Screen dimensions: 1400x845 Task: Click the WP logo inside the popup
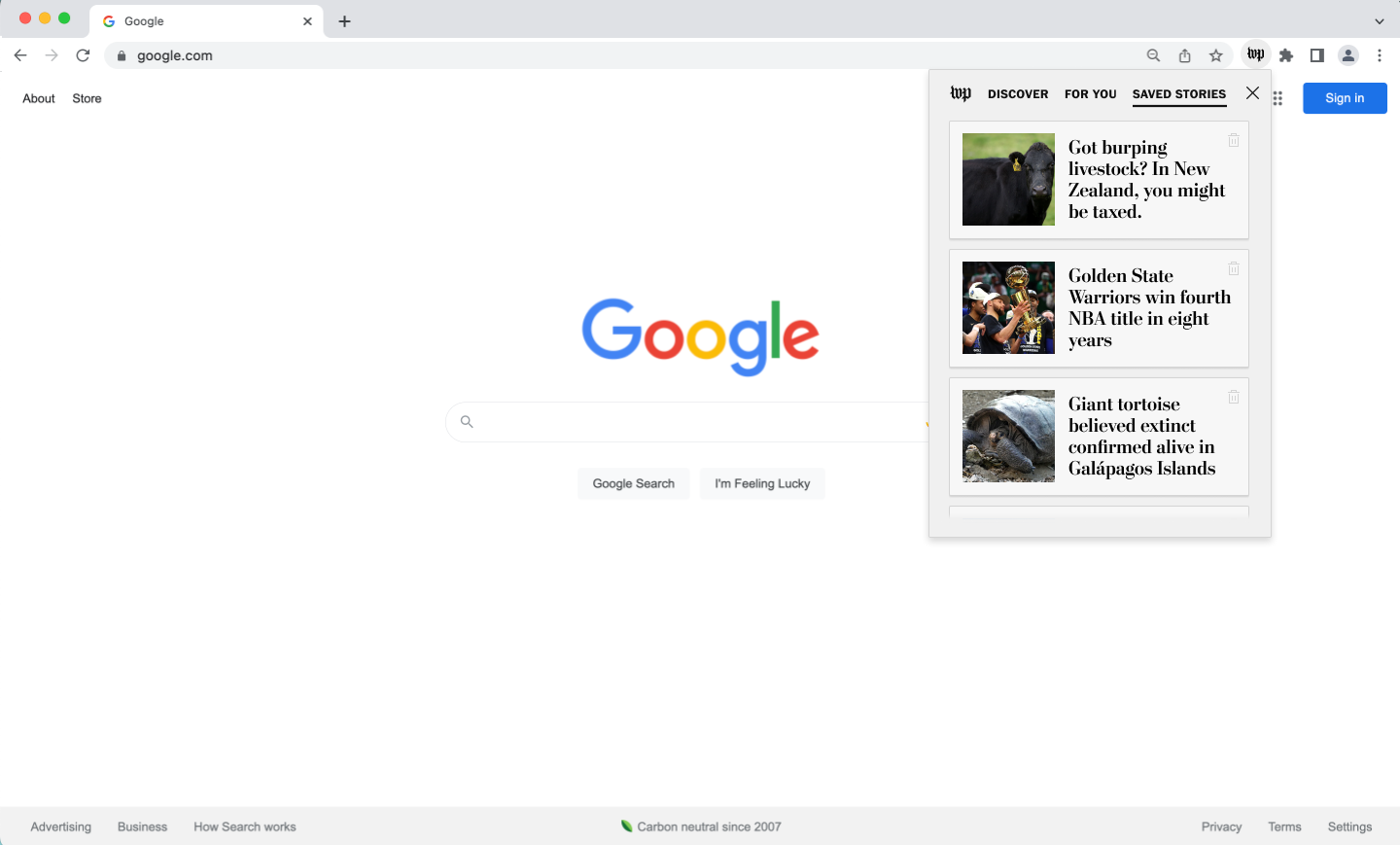pyautogui.click(x=961, y=93)
